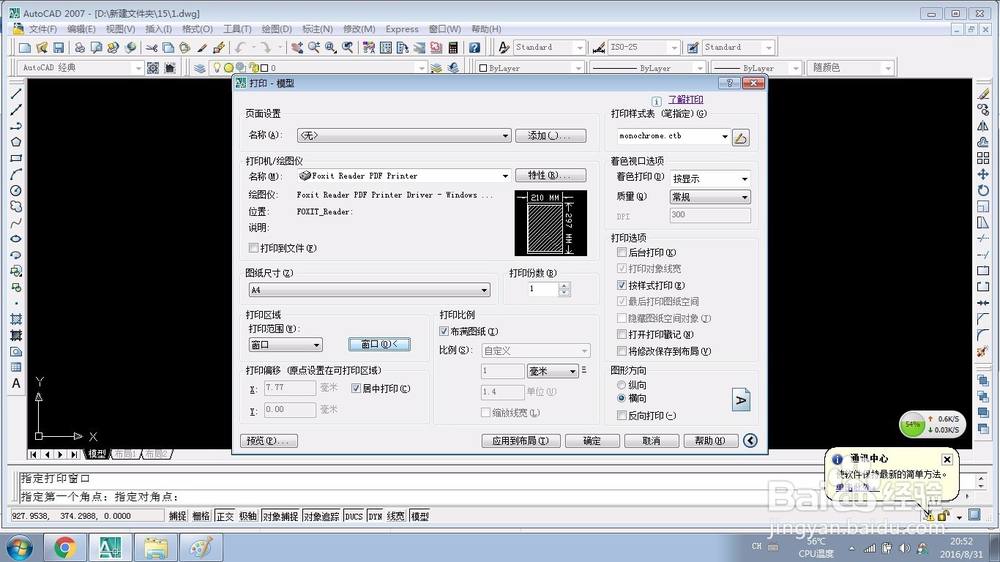Image resolution: width=1000 pixels, height=562 pixels.
Task: Toggle 正交 mode in status bar
Action: (x=224, y=516)
